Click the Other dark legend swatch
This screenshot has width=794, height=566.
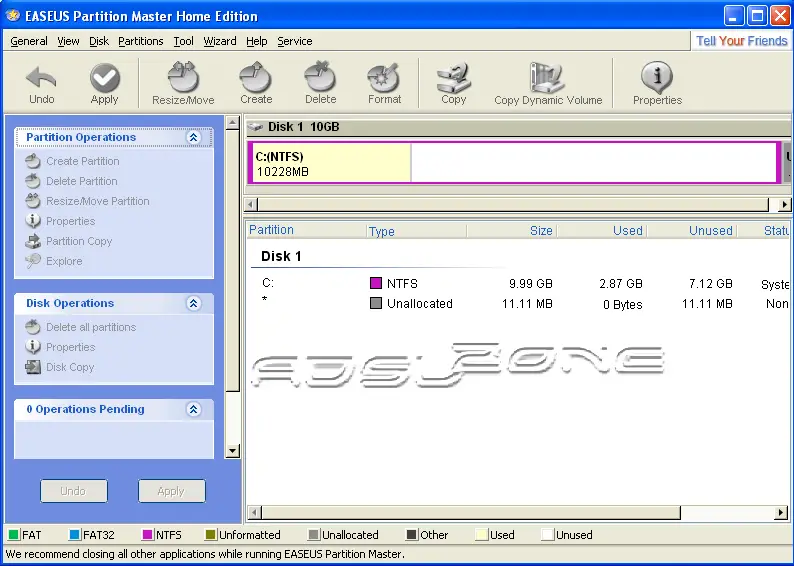pos(412,535)
